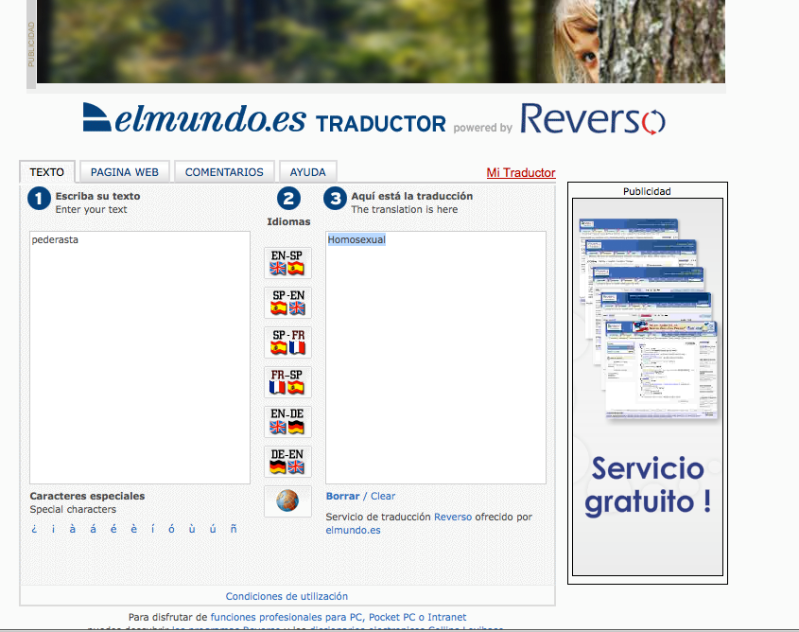Select the TEXTO tab

coord(47,172)
